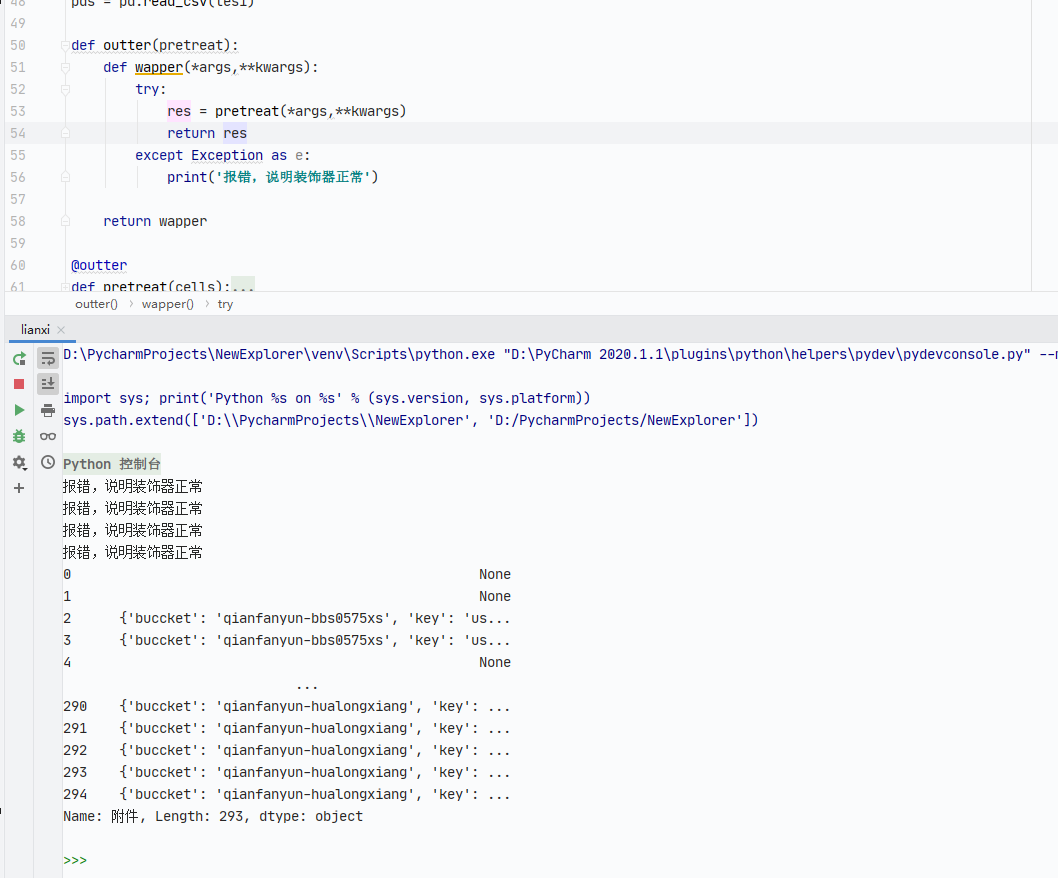The image size is (1058, 878).
Task: Show variables using glasses icon
Action: (48, 436)
